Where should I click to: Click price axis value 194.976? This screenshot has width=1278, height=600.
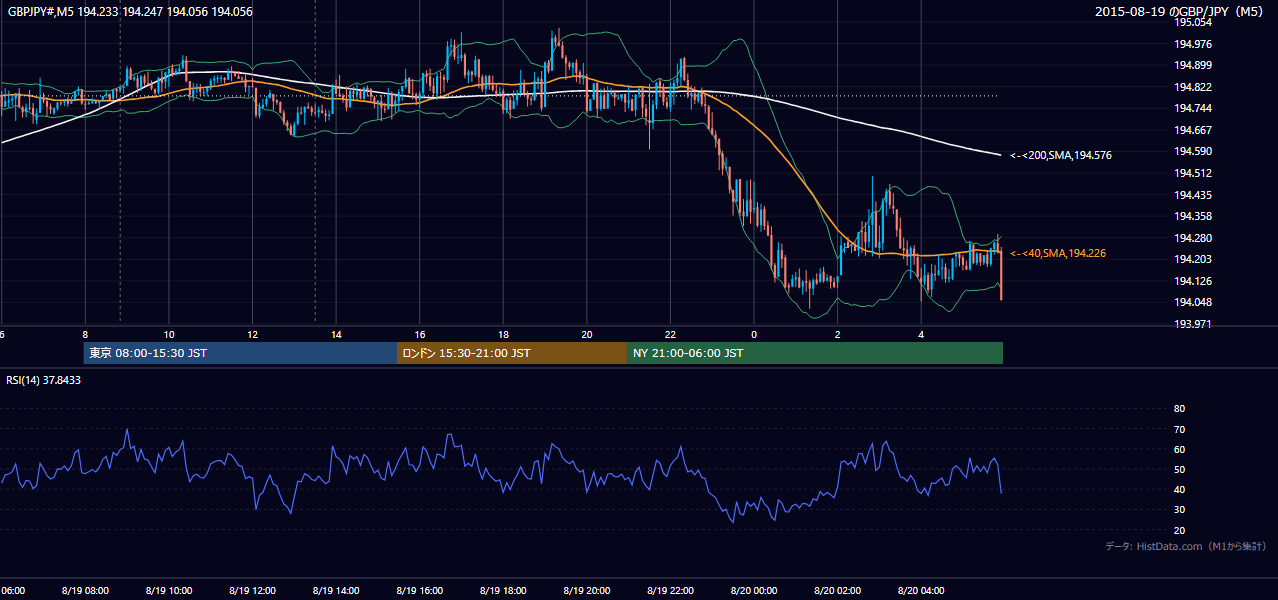coord(1194,43)
